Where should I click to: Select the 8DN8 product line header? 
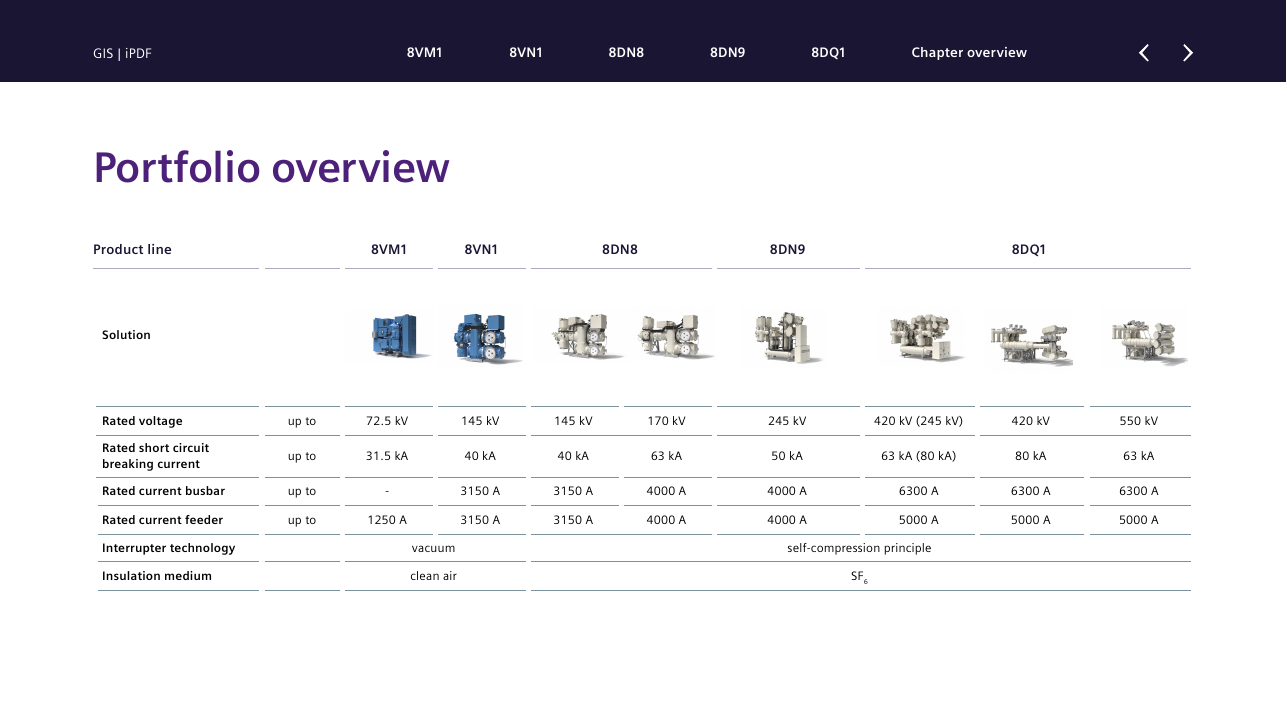tap(620, 249)
